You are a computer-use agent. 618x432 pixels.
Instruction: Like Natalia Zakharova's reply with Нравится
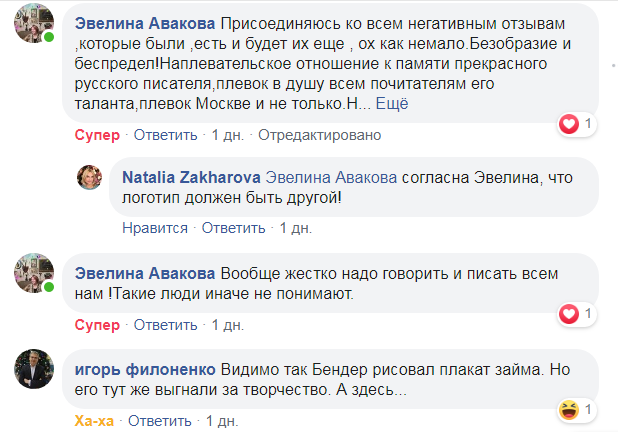tap(155, 227)
